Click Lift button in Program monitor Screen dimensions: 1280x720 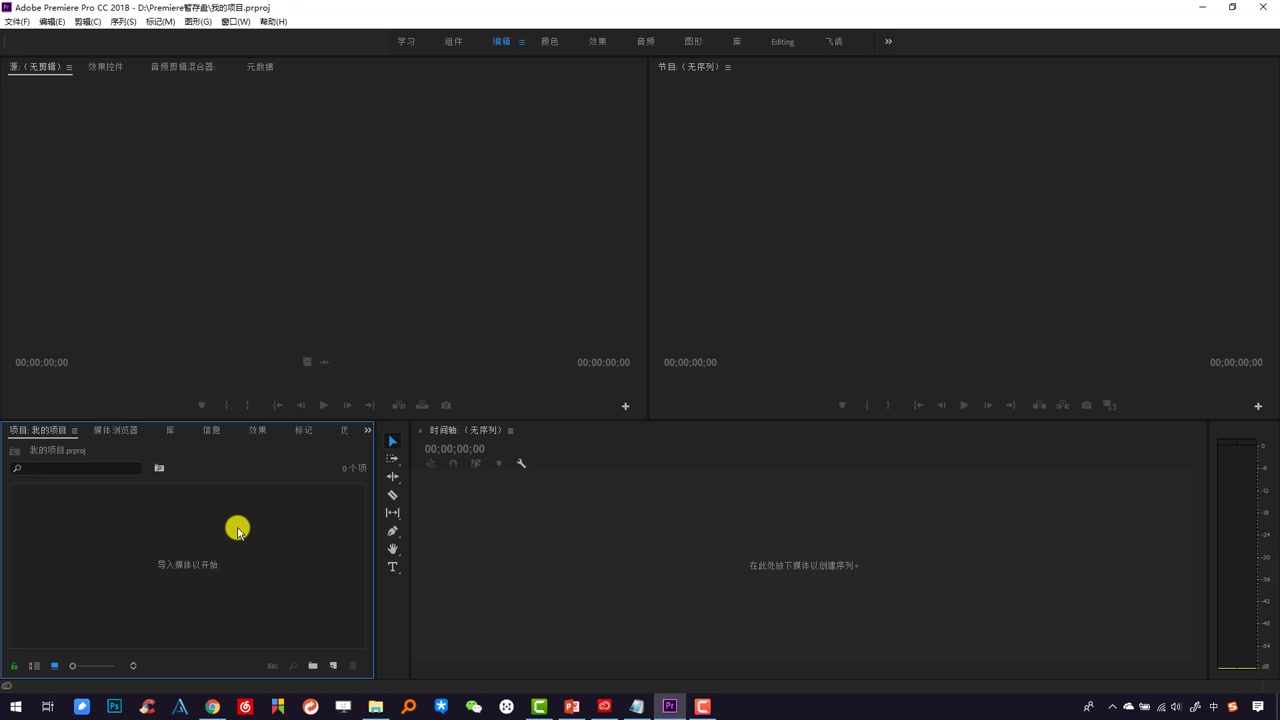tap(1039, 405)
